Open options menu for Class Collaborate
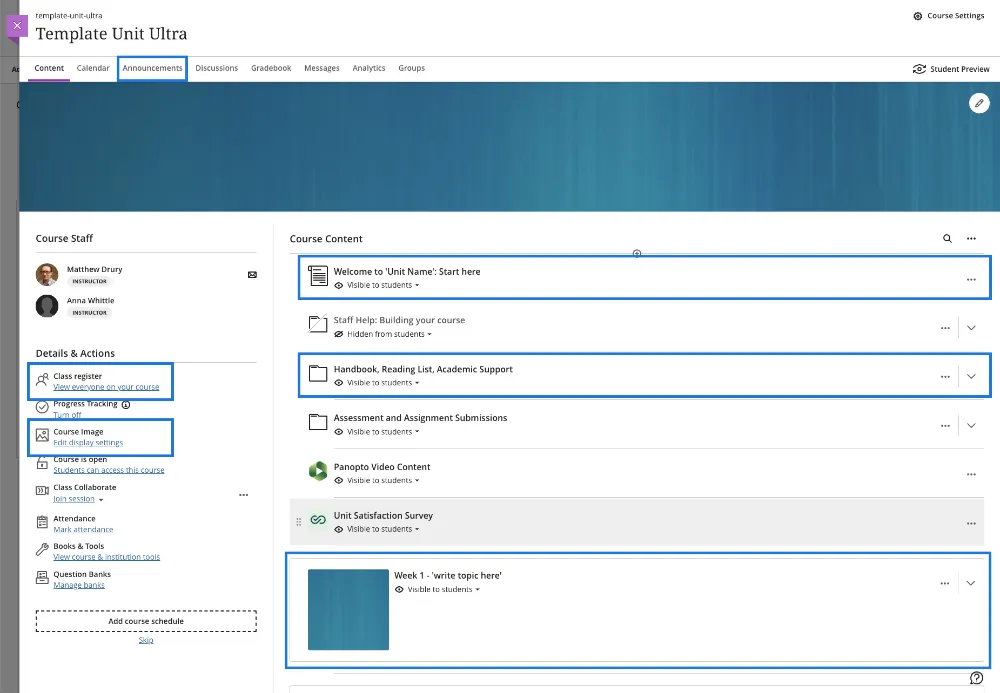The width and height of the screenshot is (1000, 693). pos(243,494)
